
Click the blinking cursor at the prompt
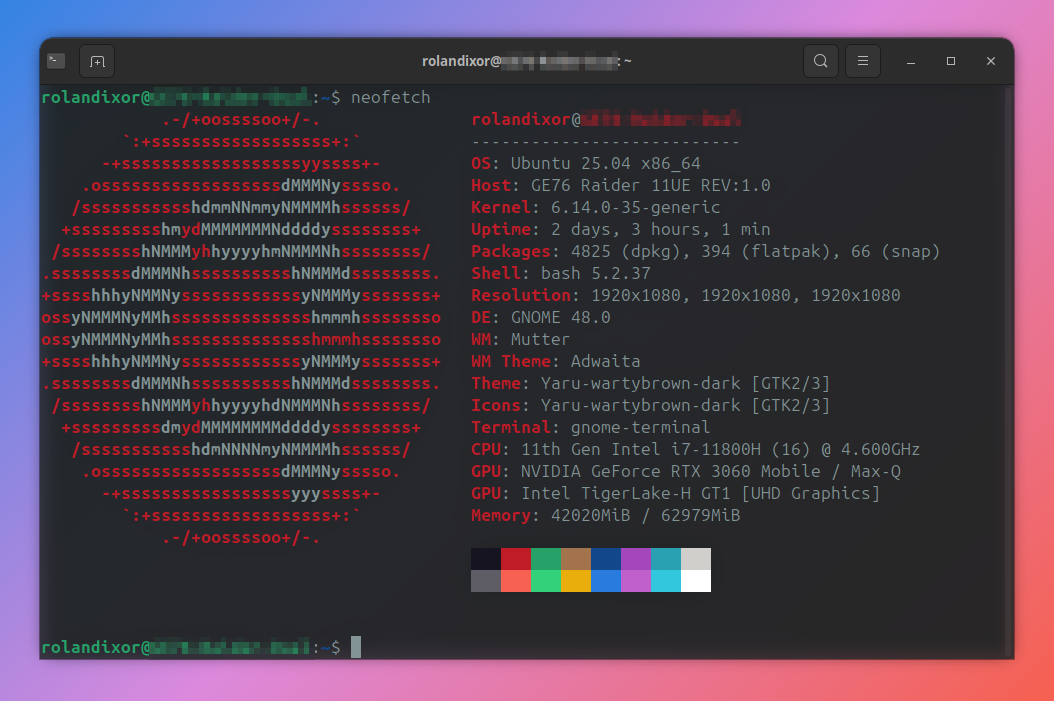[x=355, y=646]
